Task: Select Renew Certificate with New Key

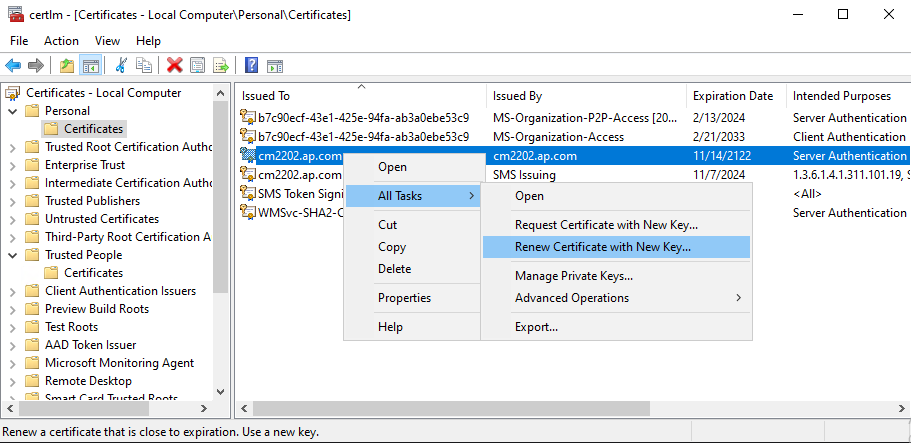Action: point(616,246)
